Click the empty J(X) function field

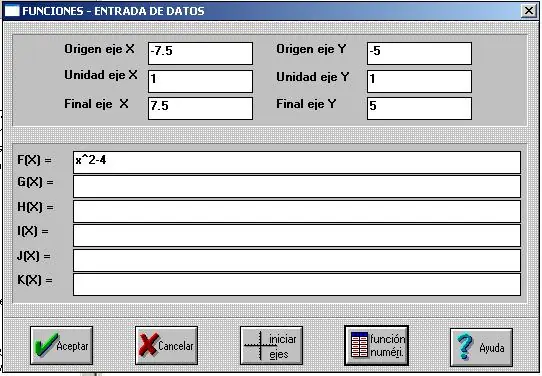click(x=297, y=260)
